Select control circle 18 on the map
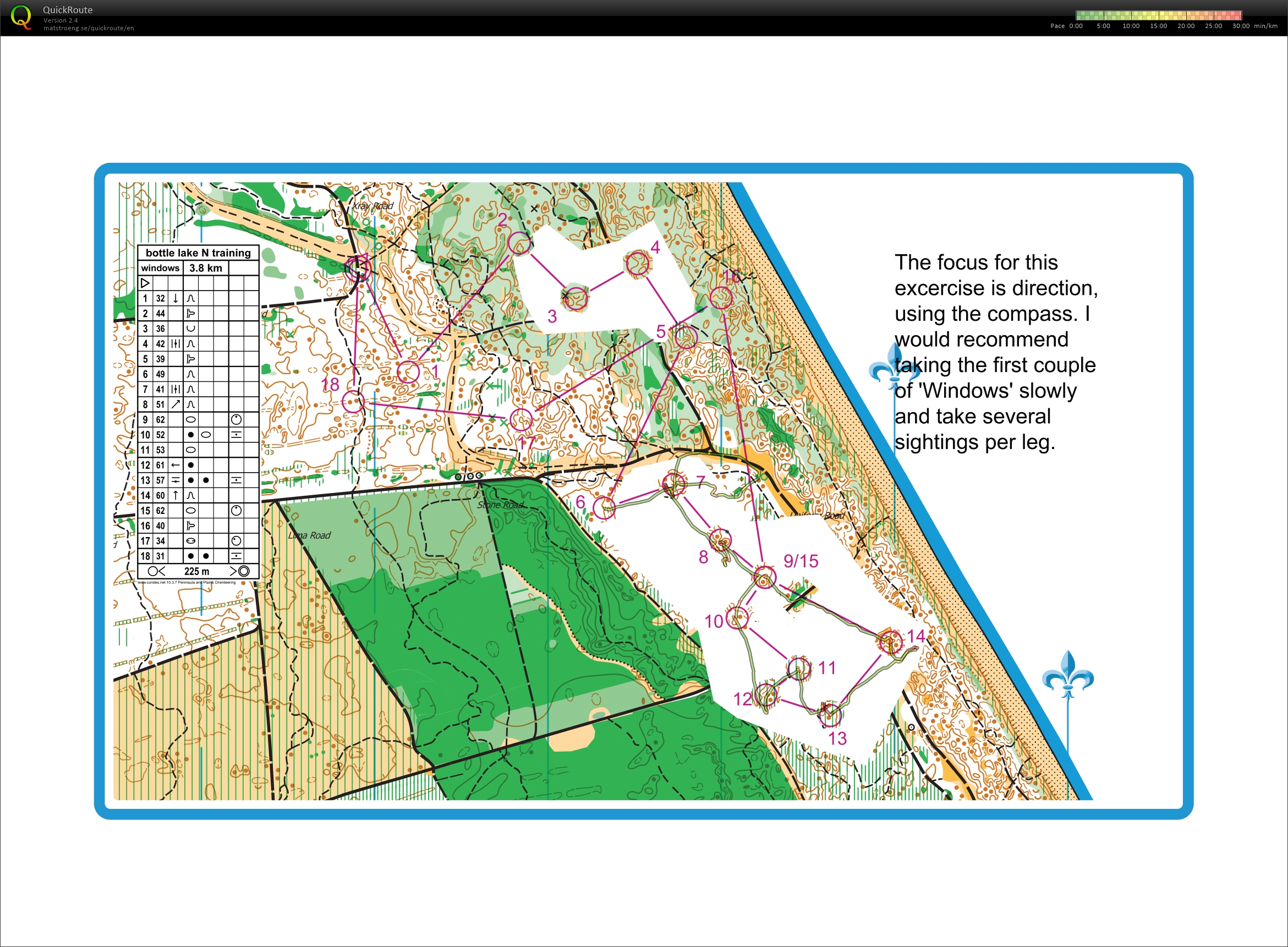Viewport: 1288px width, 947px height. pos(353,401)
